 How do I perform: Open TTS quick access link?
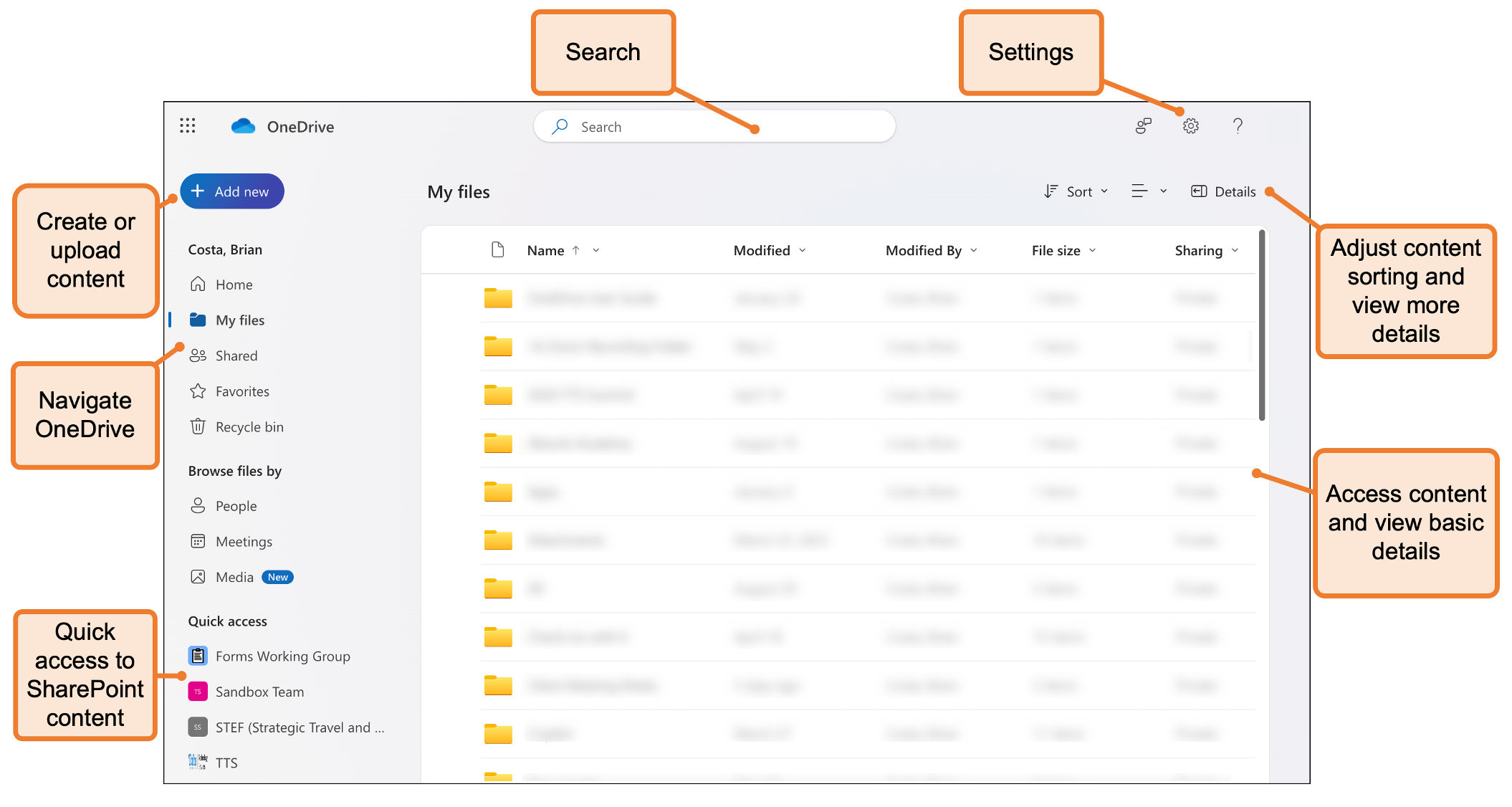214,762
